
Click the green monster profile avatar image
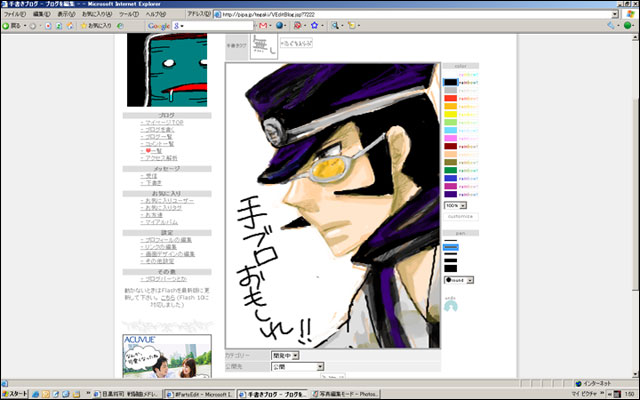pos(167,70)
